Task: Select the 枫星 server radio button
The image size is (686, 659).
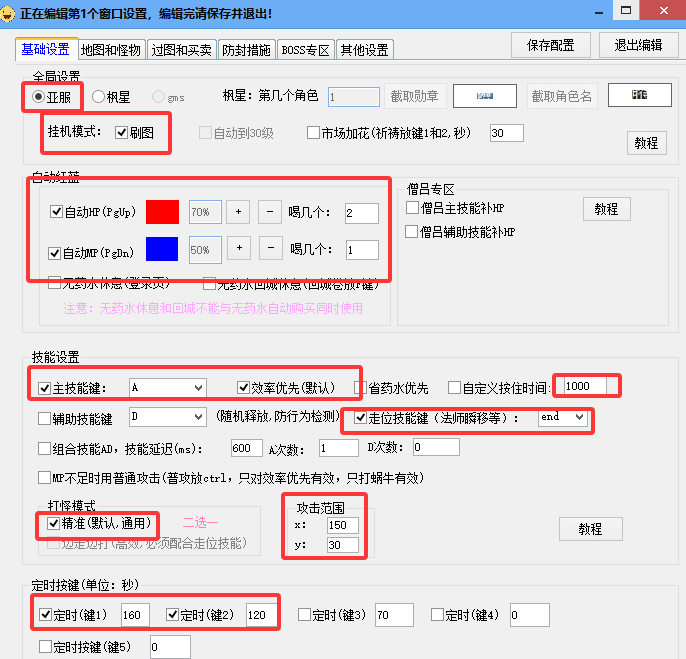Action: (99, 97)
